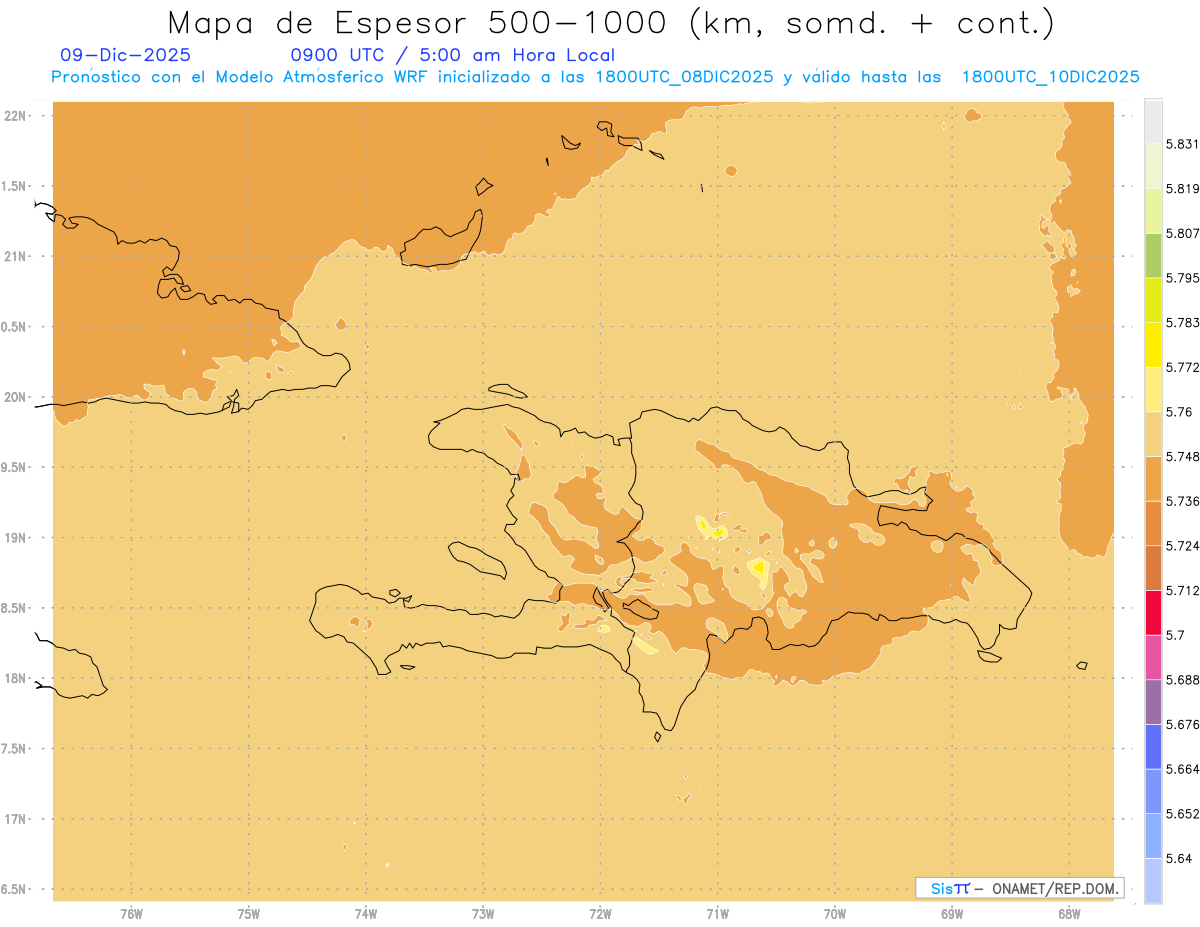This screenshot has height=927, width=1200.
Task: Click the 70W longitude label
Action: (x=835, y=914)
